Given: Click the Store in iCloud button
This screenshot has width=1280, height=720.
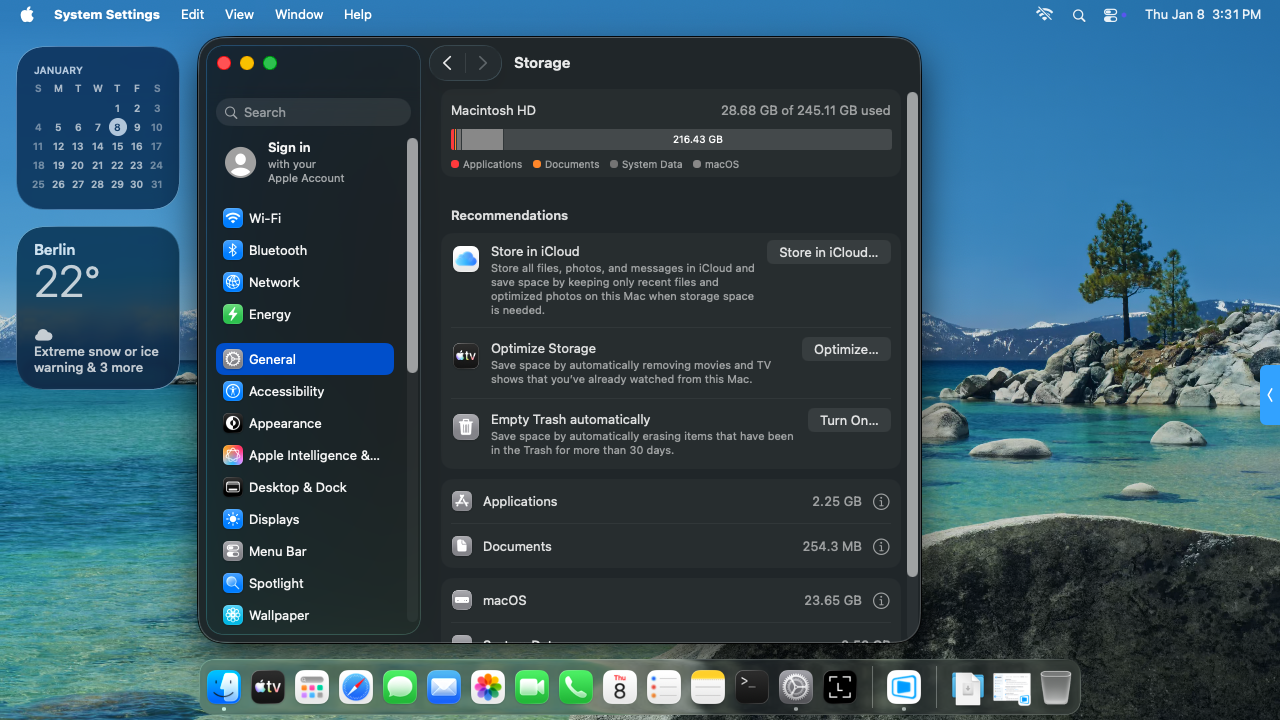Looking at the screenshot, I should point(828,253).
